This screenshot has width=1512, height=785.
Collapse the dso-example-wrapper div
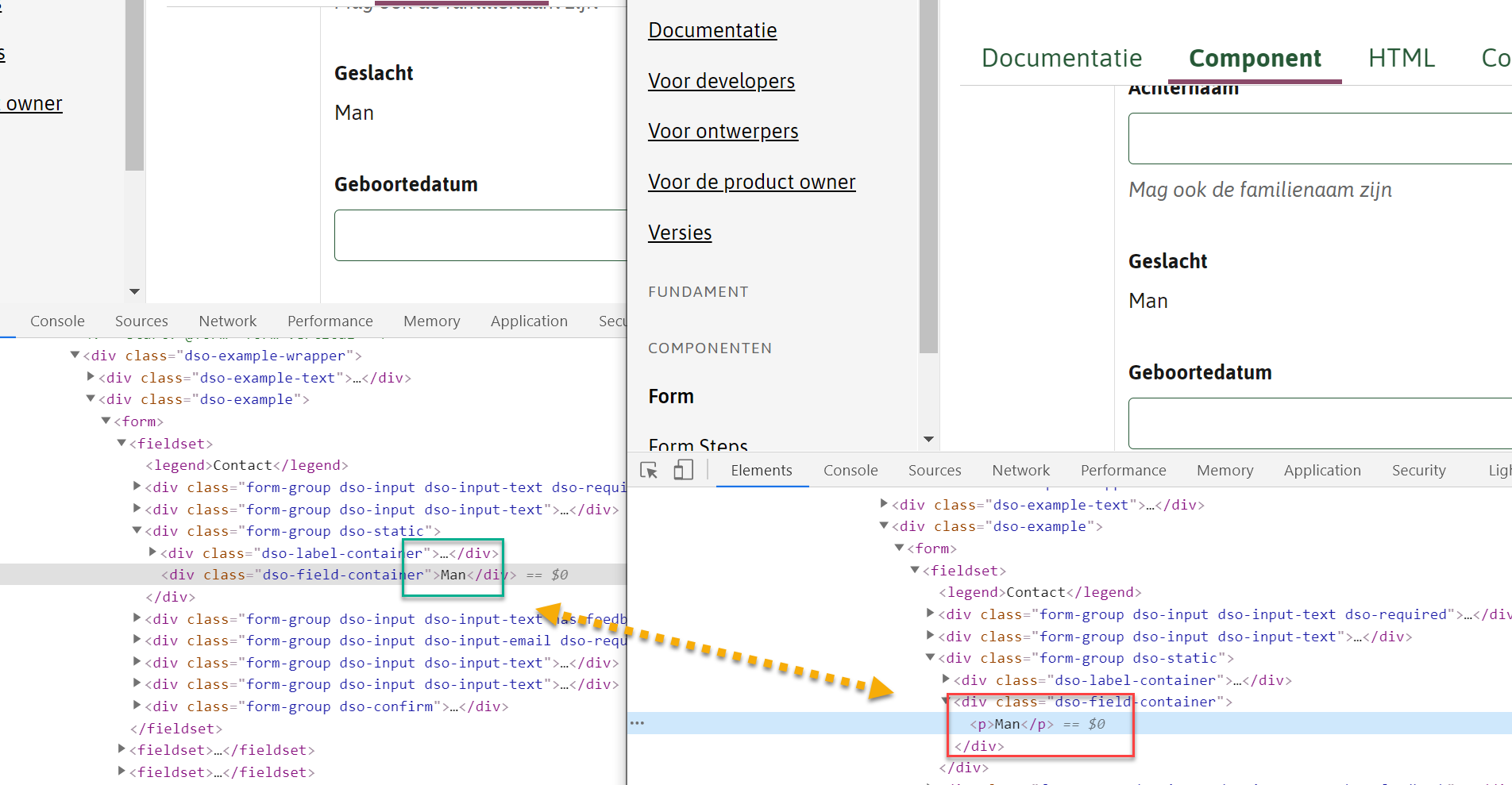pyautogui.click(x=74, y=355)
